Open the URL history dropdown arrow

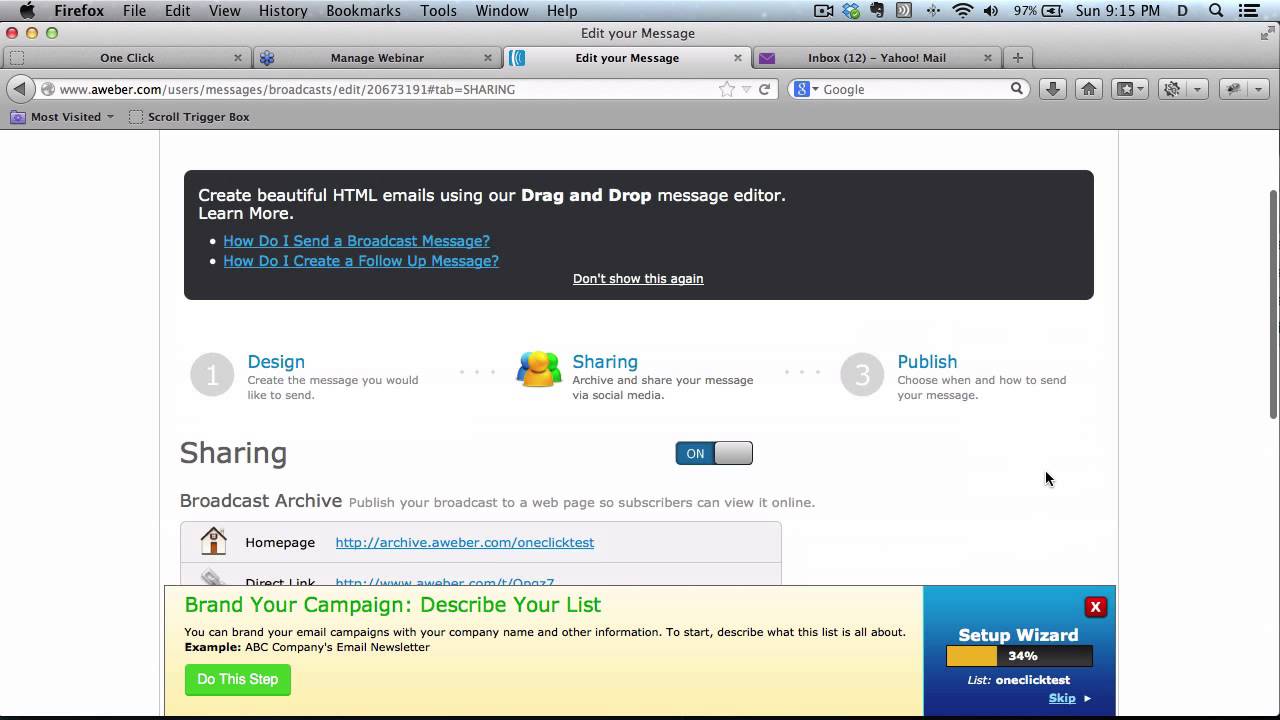tap(746, 89)
